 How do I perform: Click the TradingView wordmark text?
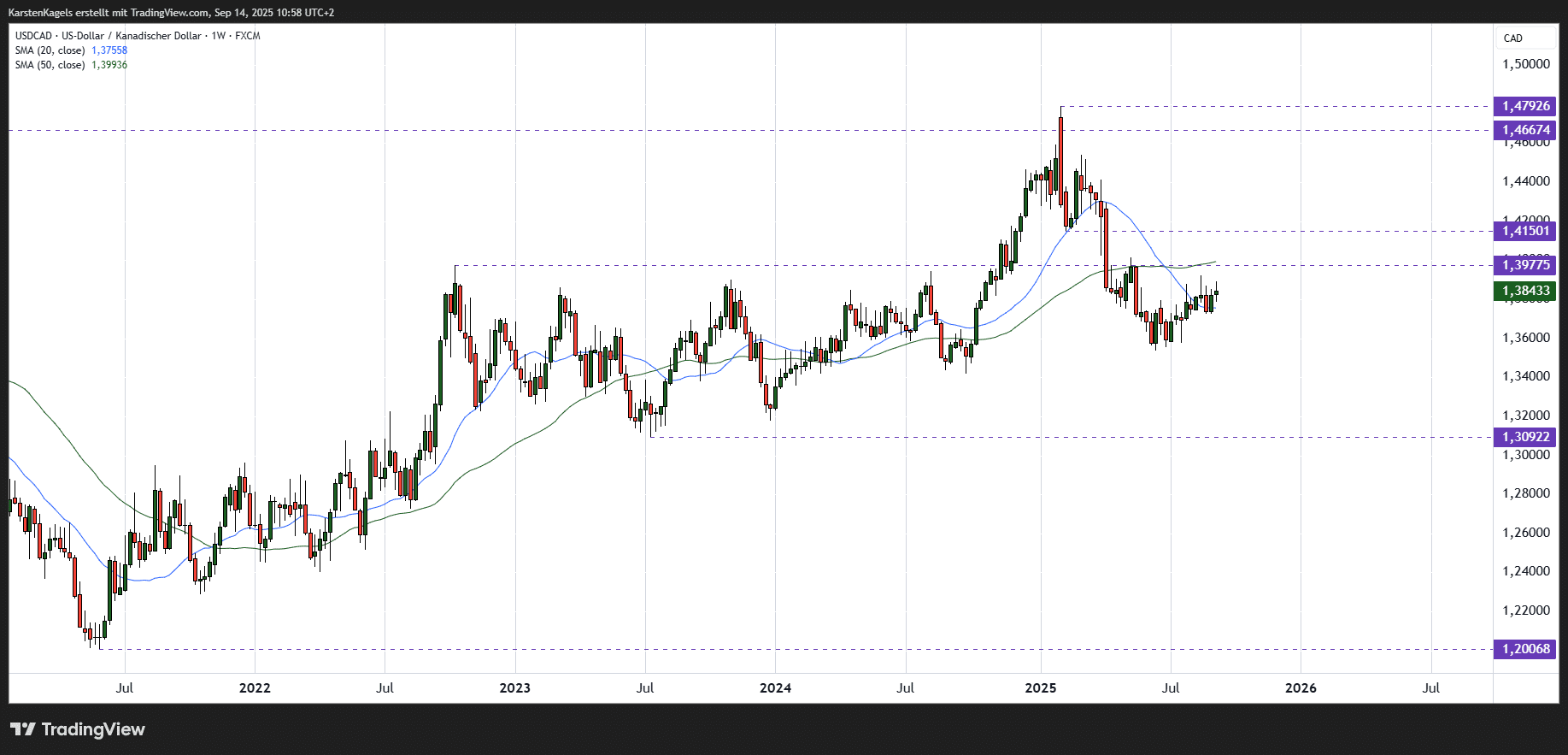pyautogui.click(x=93, y=729)
